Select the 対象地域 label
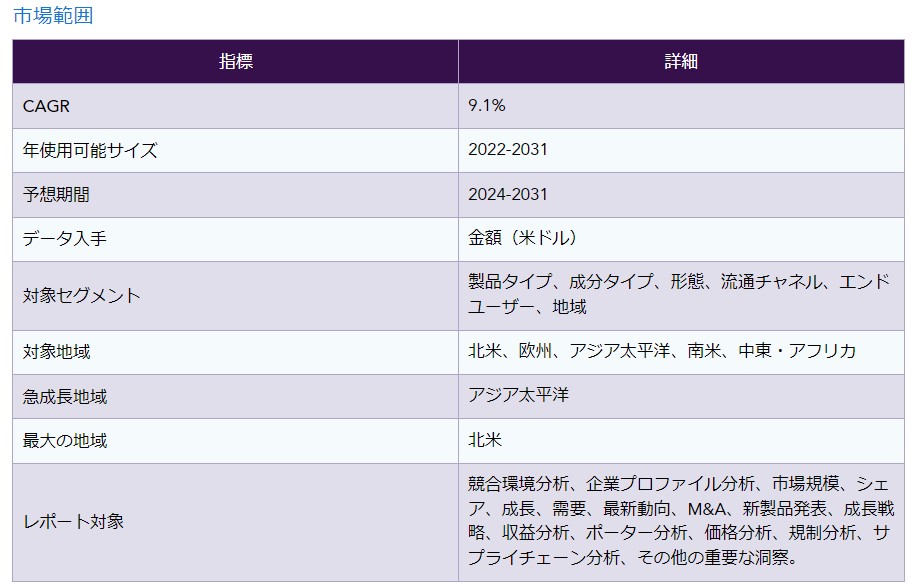 click(56, 352)
